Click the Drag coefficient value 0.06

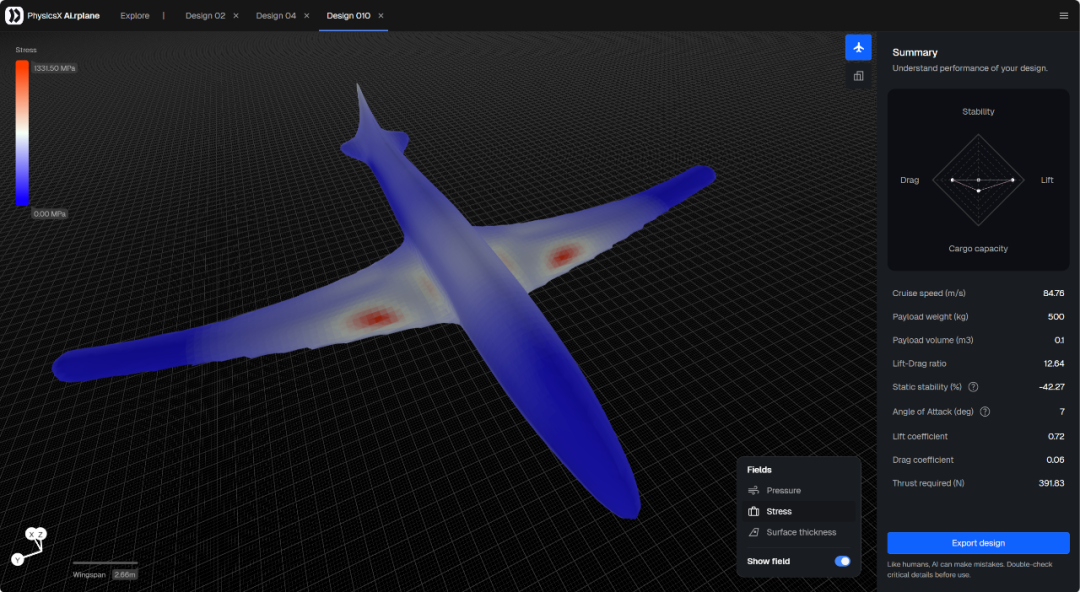[x=1055, y=460]
